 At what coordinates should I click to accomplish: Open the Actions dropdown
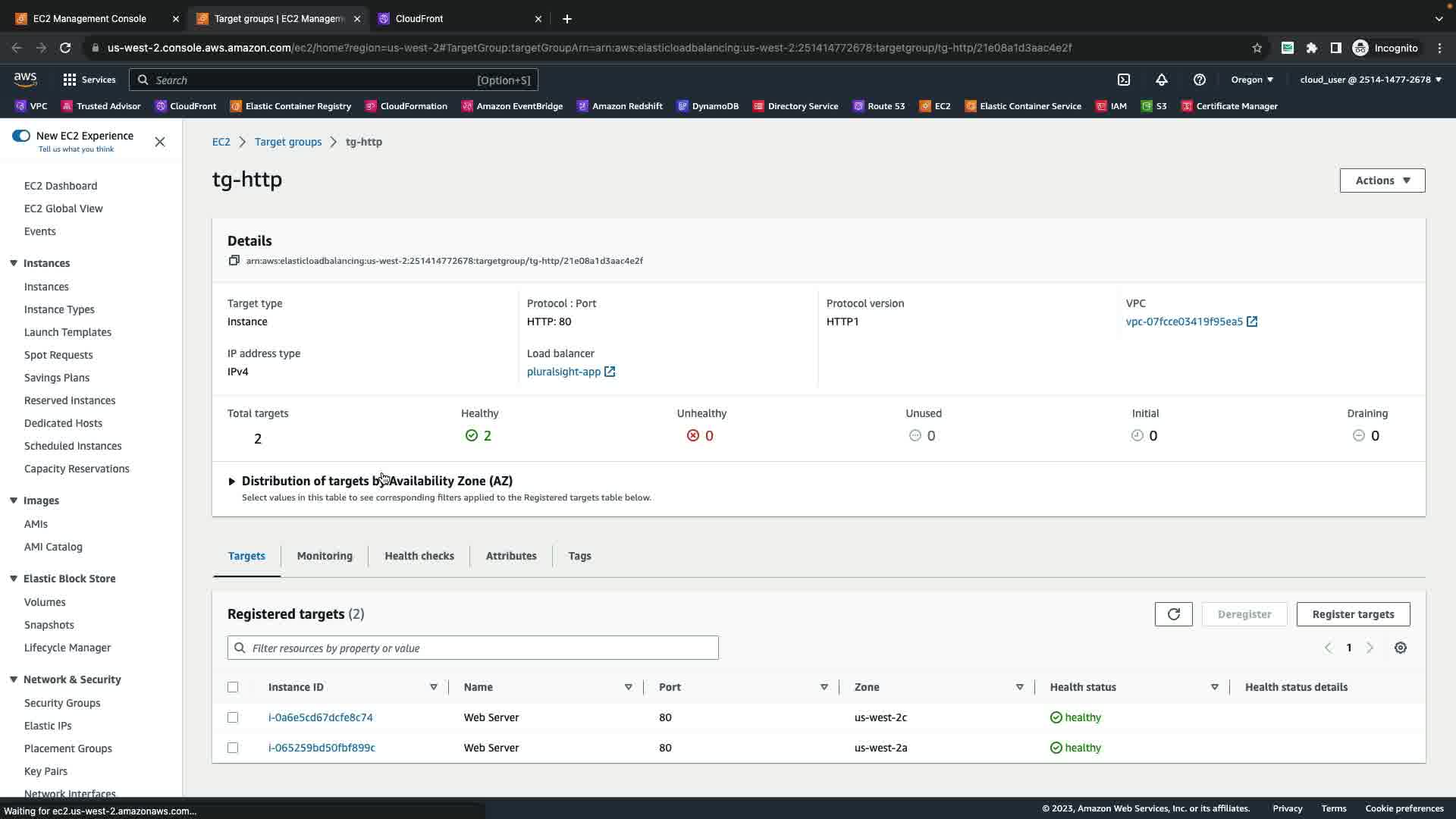1382,180
